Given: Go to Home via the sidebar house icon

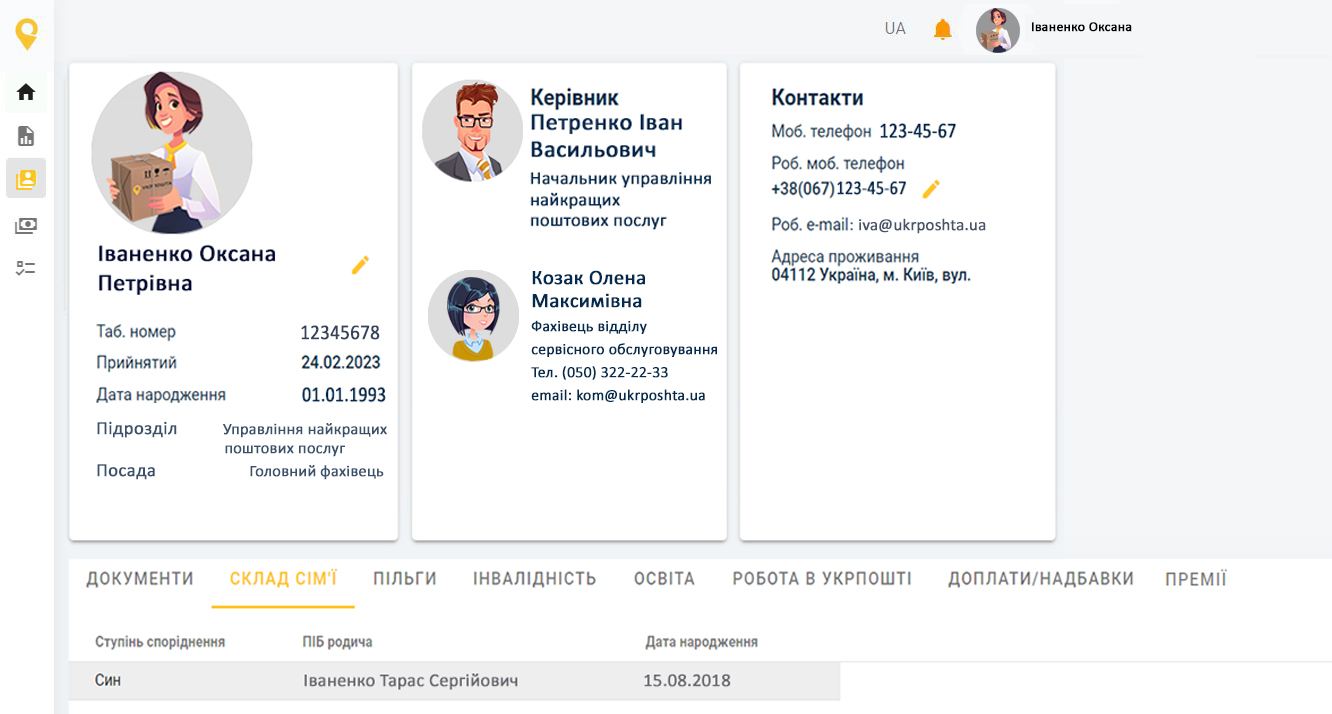Looking at the screenshot, I should tap(26, 92).
